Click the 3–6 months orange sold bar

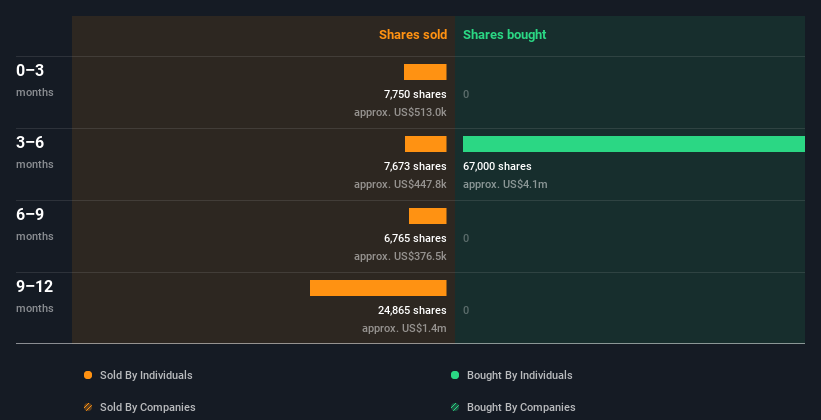425,144
